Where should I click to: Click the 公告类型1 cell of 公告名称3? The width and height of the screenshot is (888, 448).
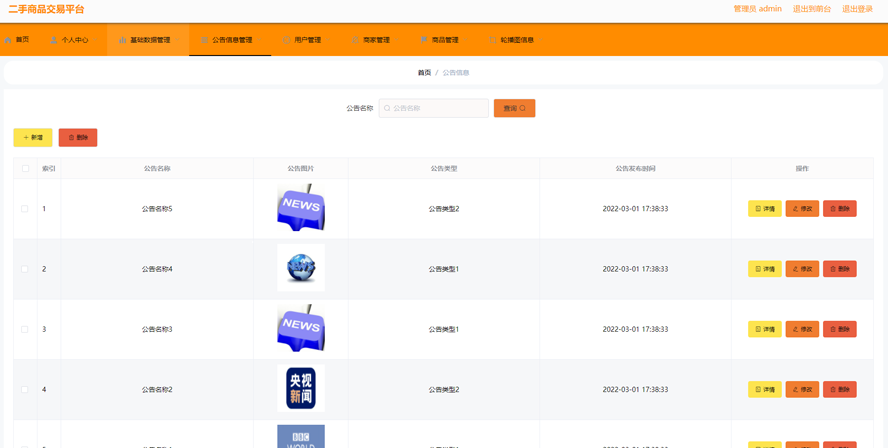click(x=443, y=329)
